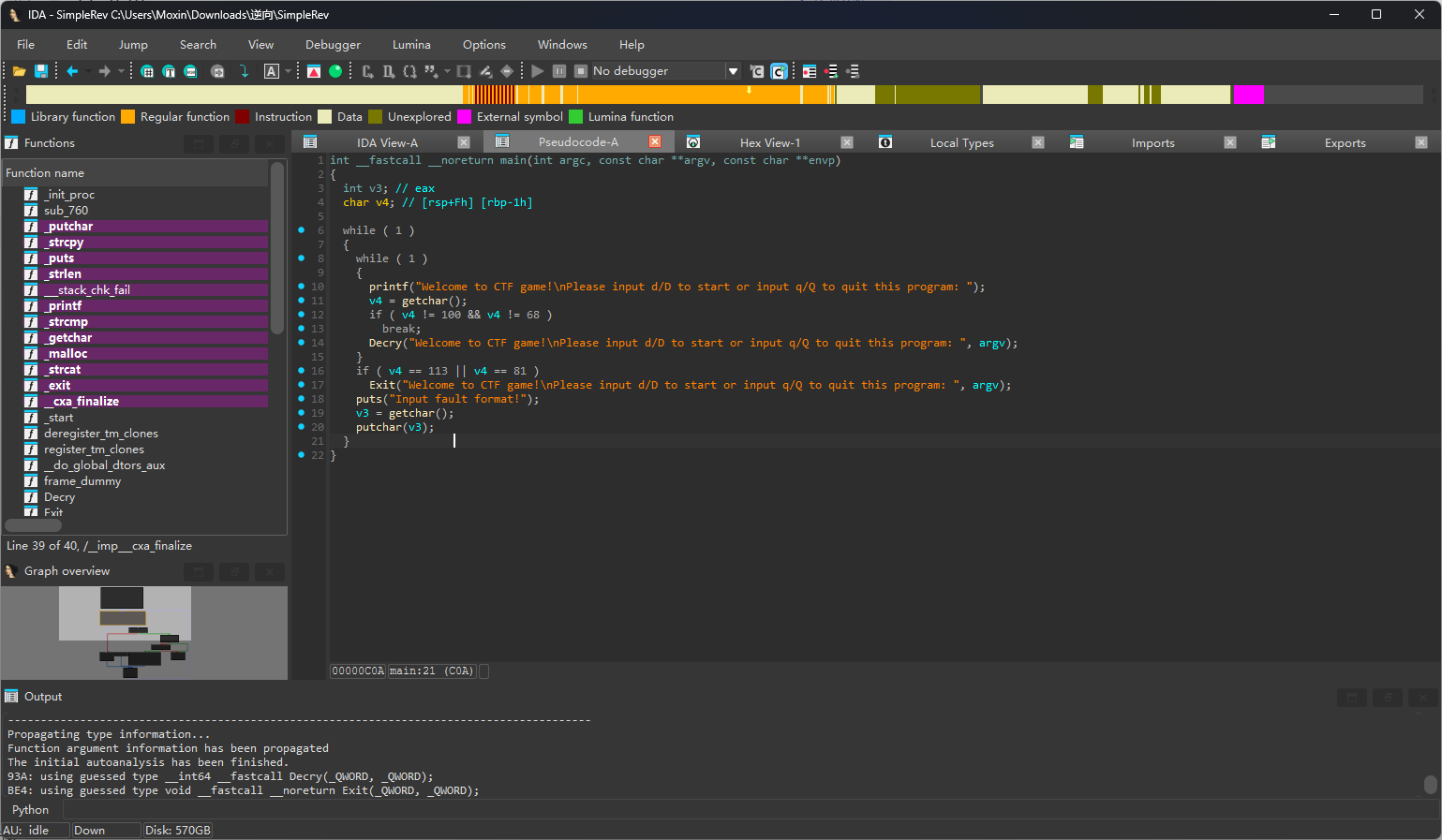Expand the forward navigation history arrow
Image resolution: width=1442 pixels, height=840 pixels.
(121, 71)
